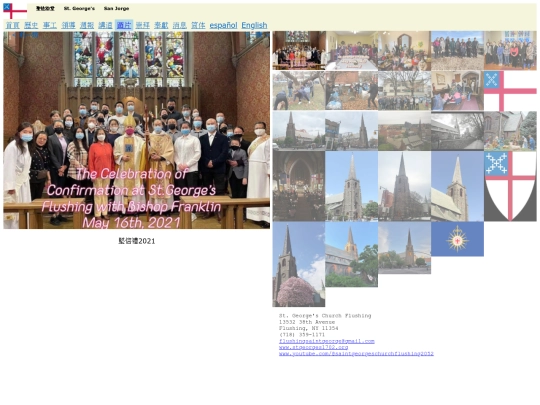Screen dimensions: 540x405
Task: Open the large outdoor group thumbnail with bare trees
Action: coord(404,91)
